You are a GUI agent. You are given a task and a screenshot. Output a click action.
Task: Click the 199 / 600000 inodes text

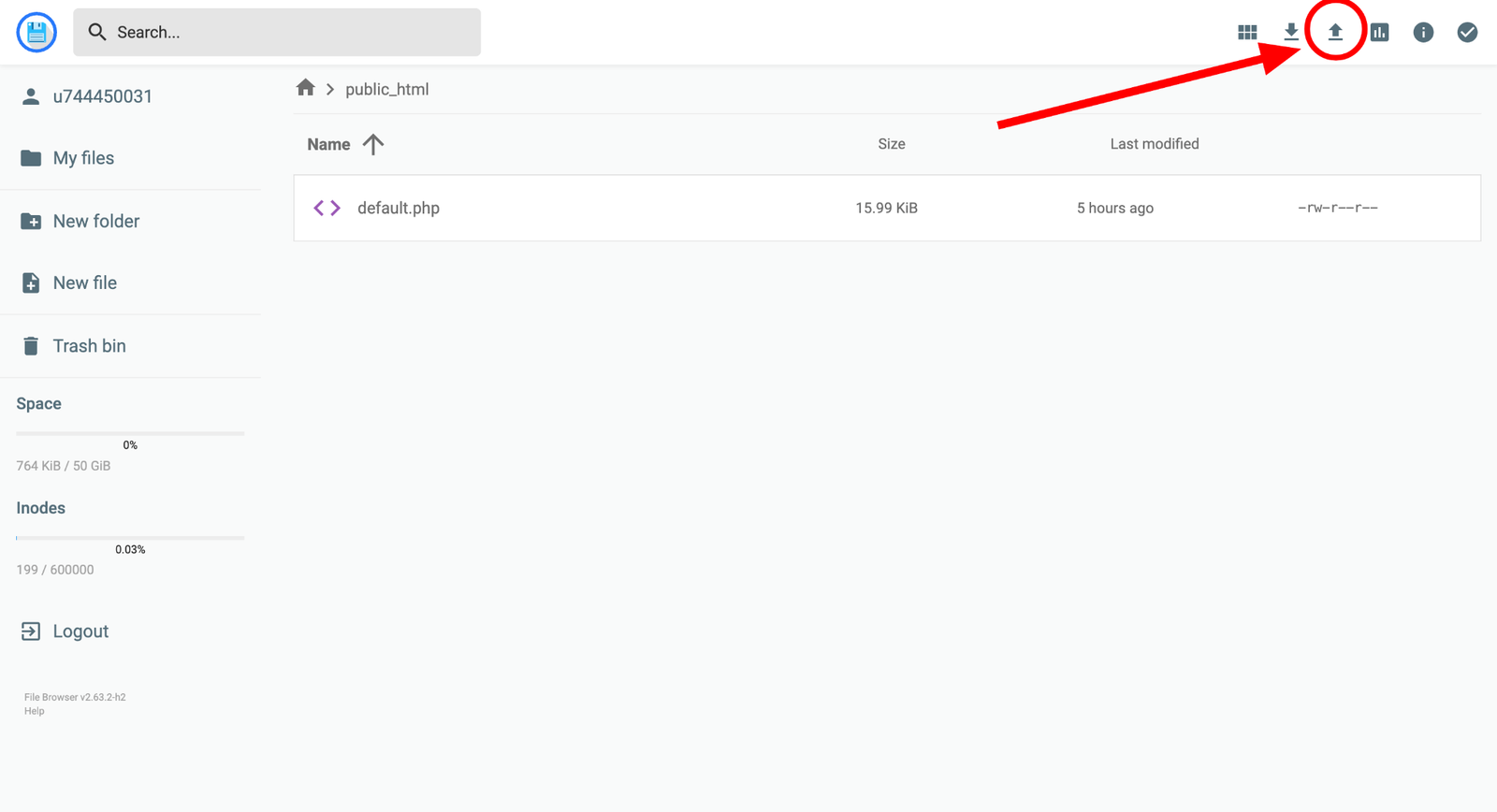tap(55, 570)
